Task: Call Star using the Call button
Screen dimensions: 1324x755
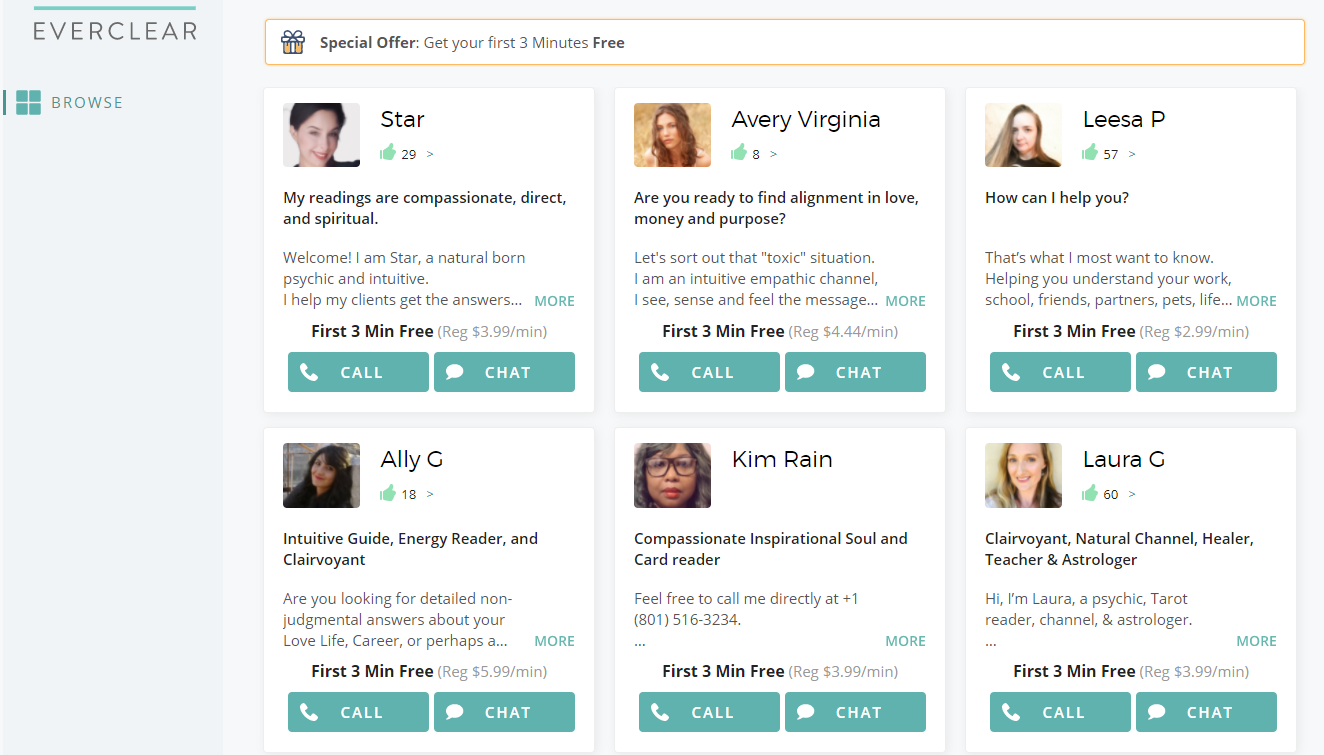Action: coord(358,372)
